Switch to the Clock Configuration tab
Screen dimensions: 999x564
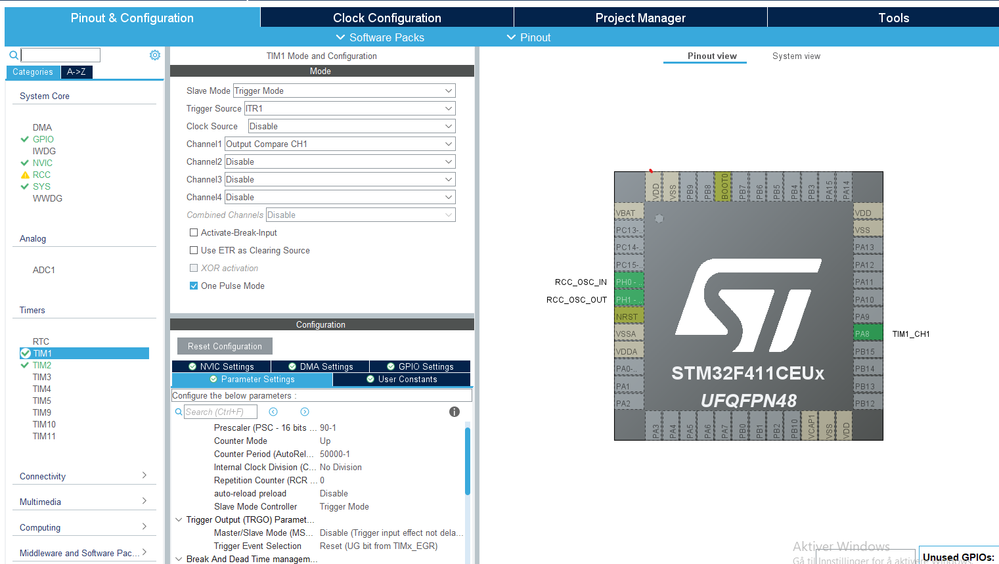387,18
